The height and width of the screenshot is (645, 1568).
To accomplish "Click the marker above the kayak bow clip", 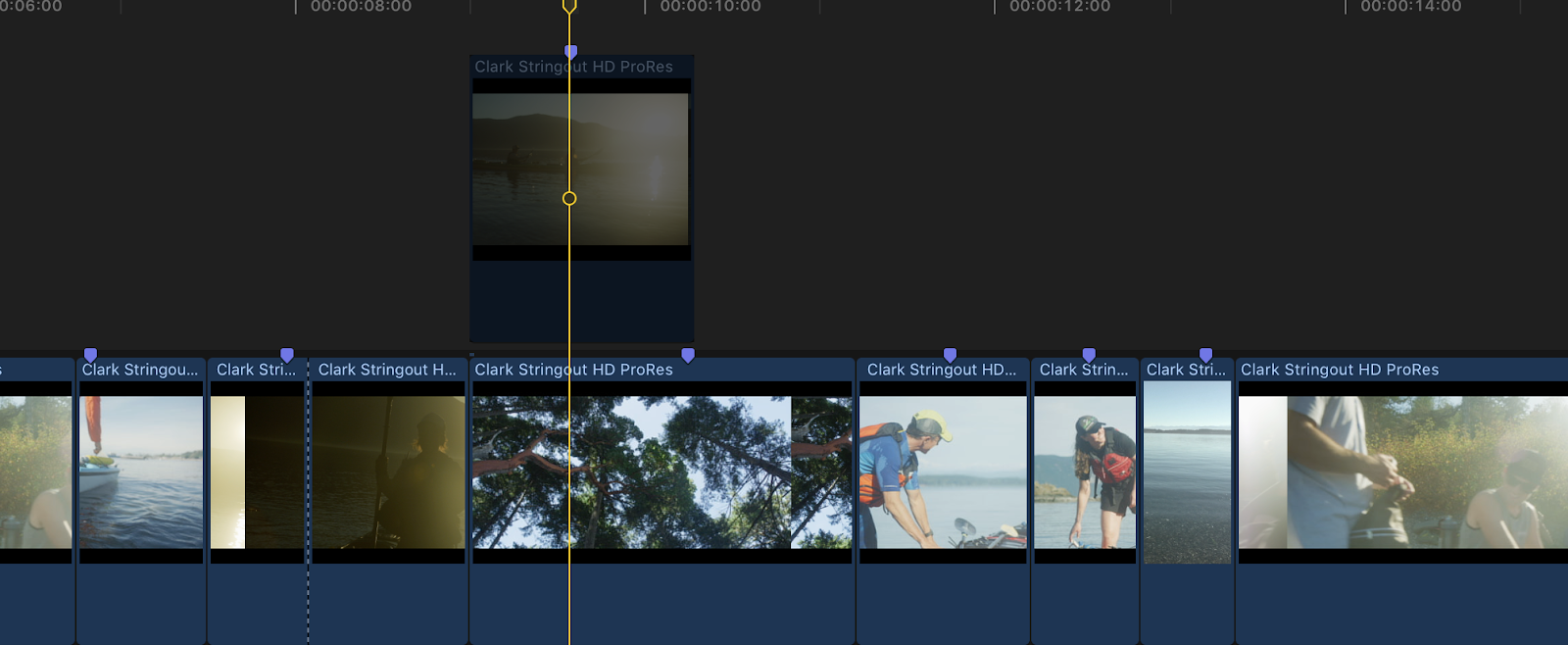I will click(x=90, y=354).
